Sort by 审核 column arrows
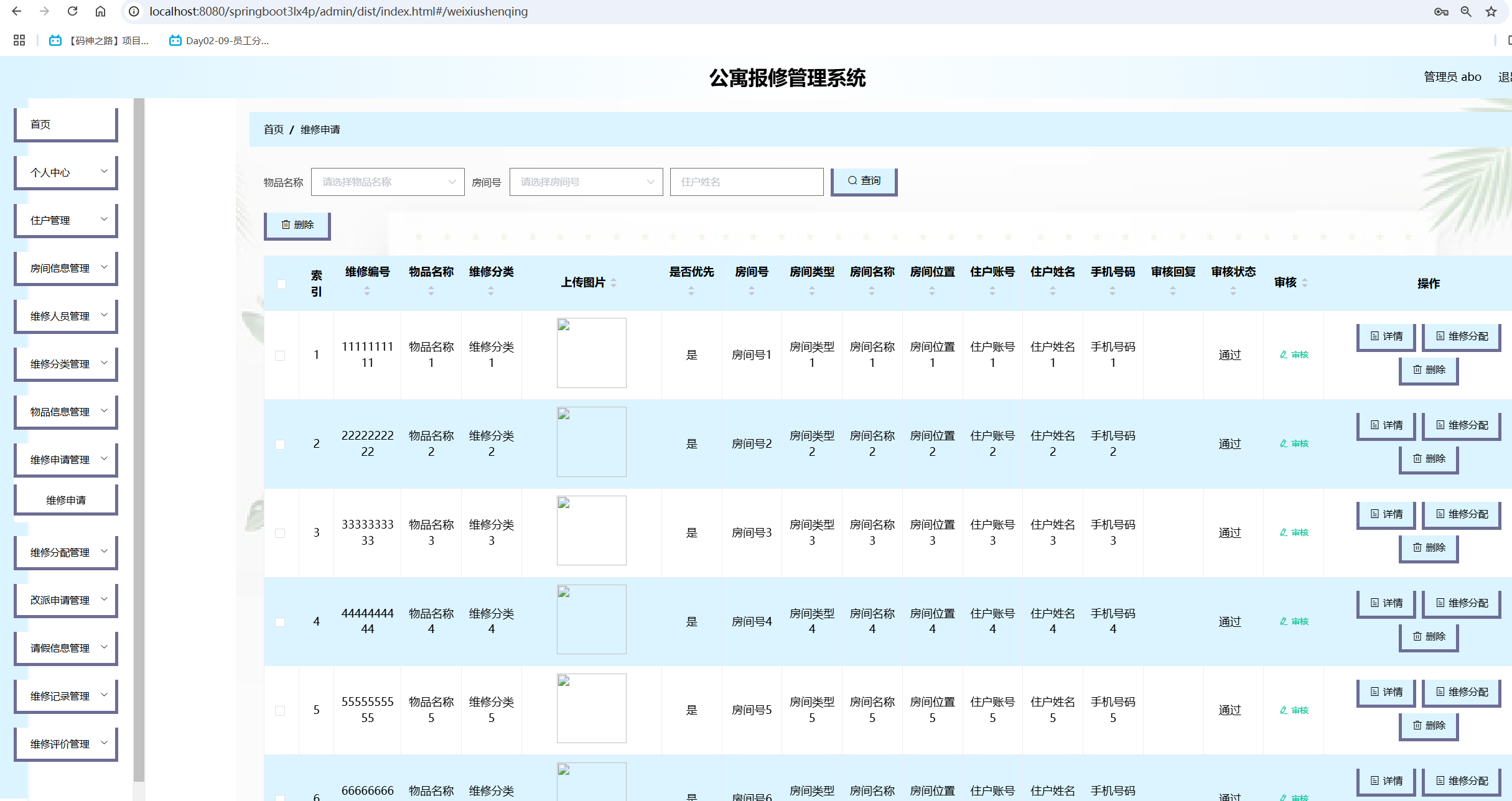Viewport: 1512px width, 801px height. (x=1305, y=282)
